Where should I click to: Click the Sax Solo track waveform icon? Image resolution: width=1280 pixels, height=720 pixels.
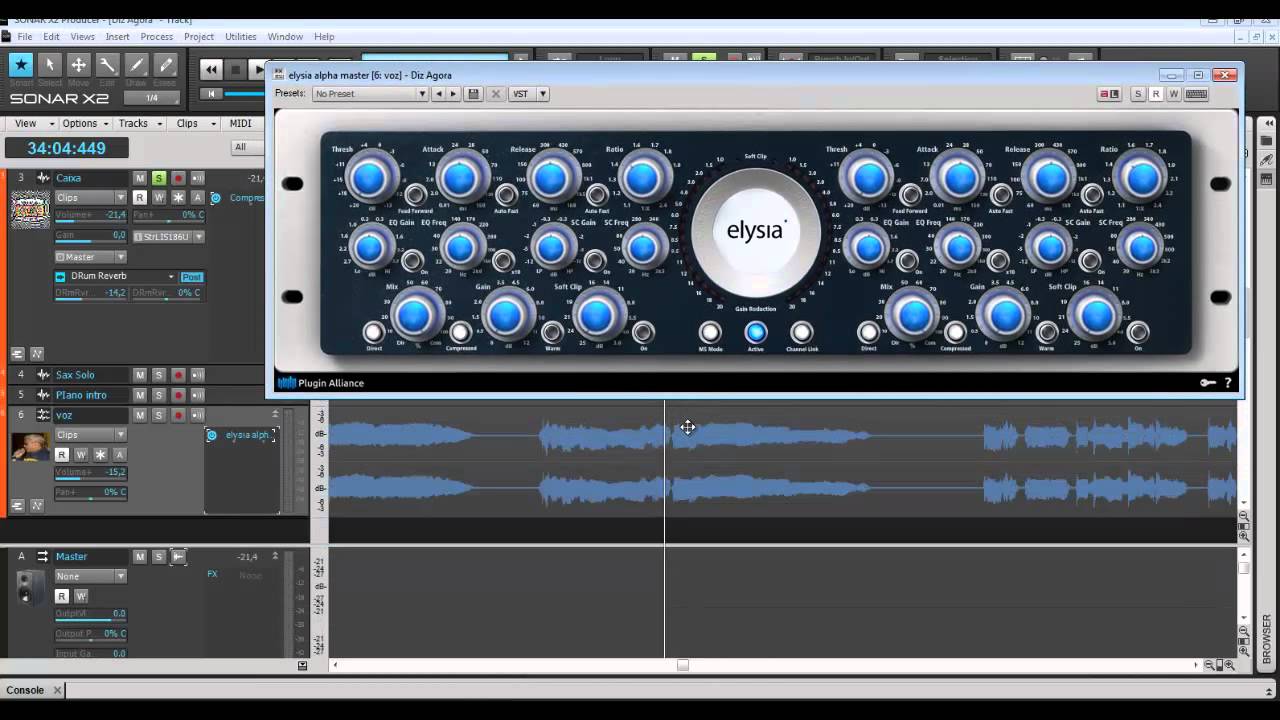43,375
